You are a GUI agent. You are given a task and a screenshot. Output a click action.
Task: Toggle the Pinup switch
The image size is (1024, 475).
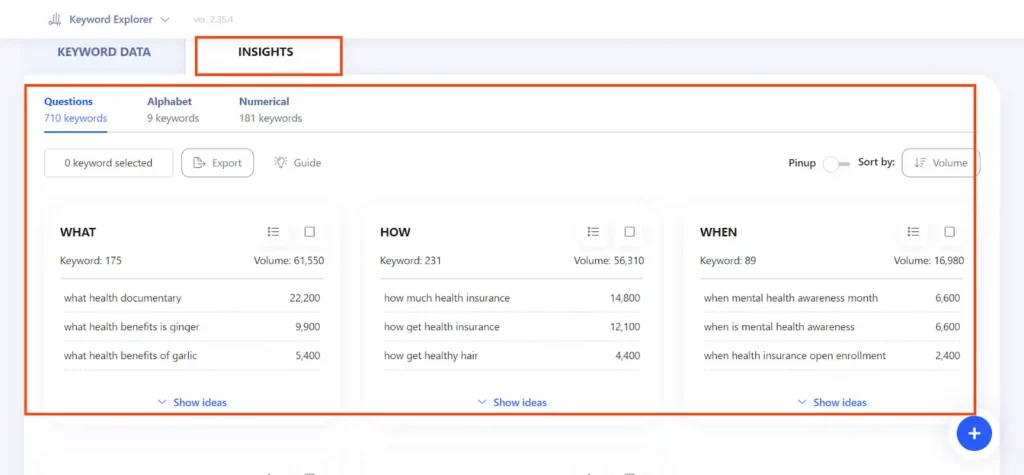[836, 163]
